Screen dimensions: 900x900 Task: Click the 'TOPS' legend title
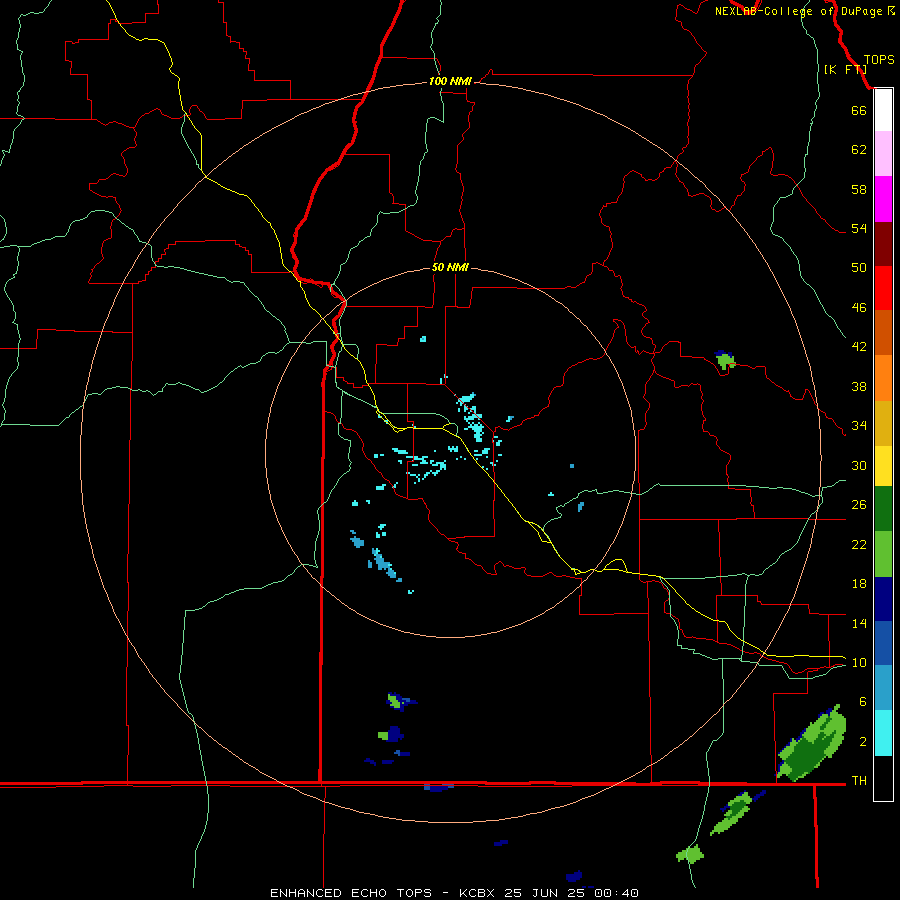[879, 60]
